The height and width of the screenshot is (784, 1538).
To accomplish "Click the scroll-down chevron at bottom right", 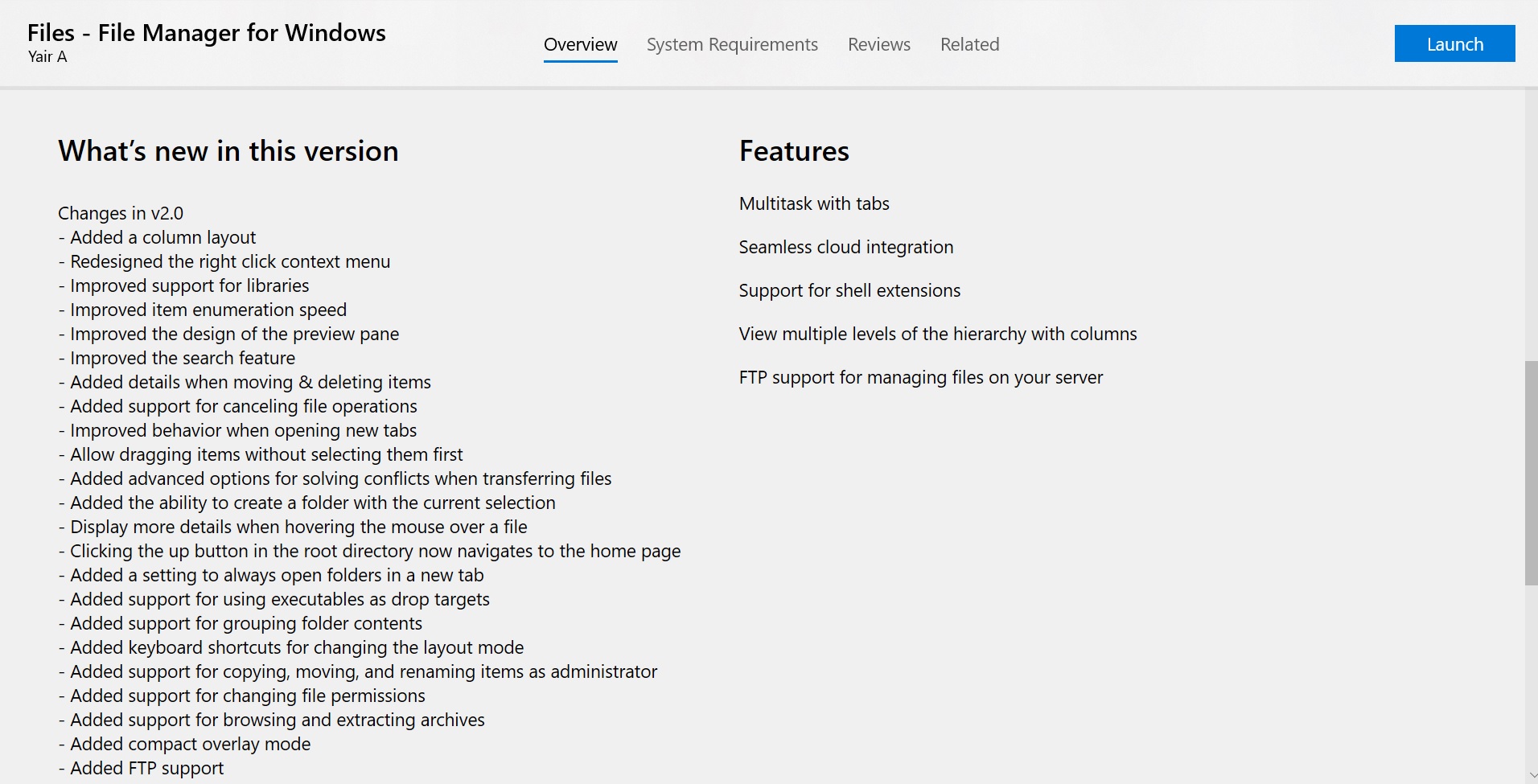I will (x=1531, y=776).
